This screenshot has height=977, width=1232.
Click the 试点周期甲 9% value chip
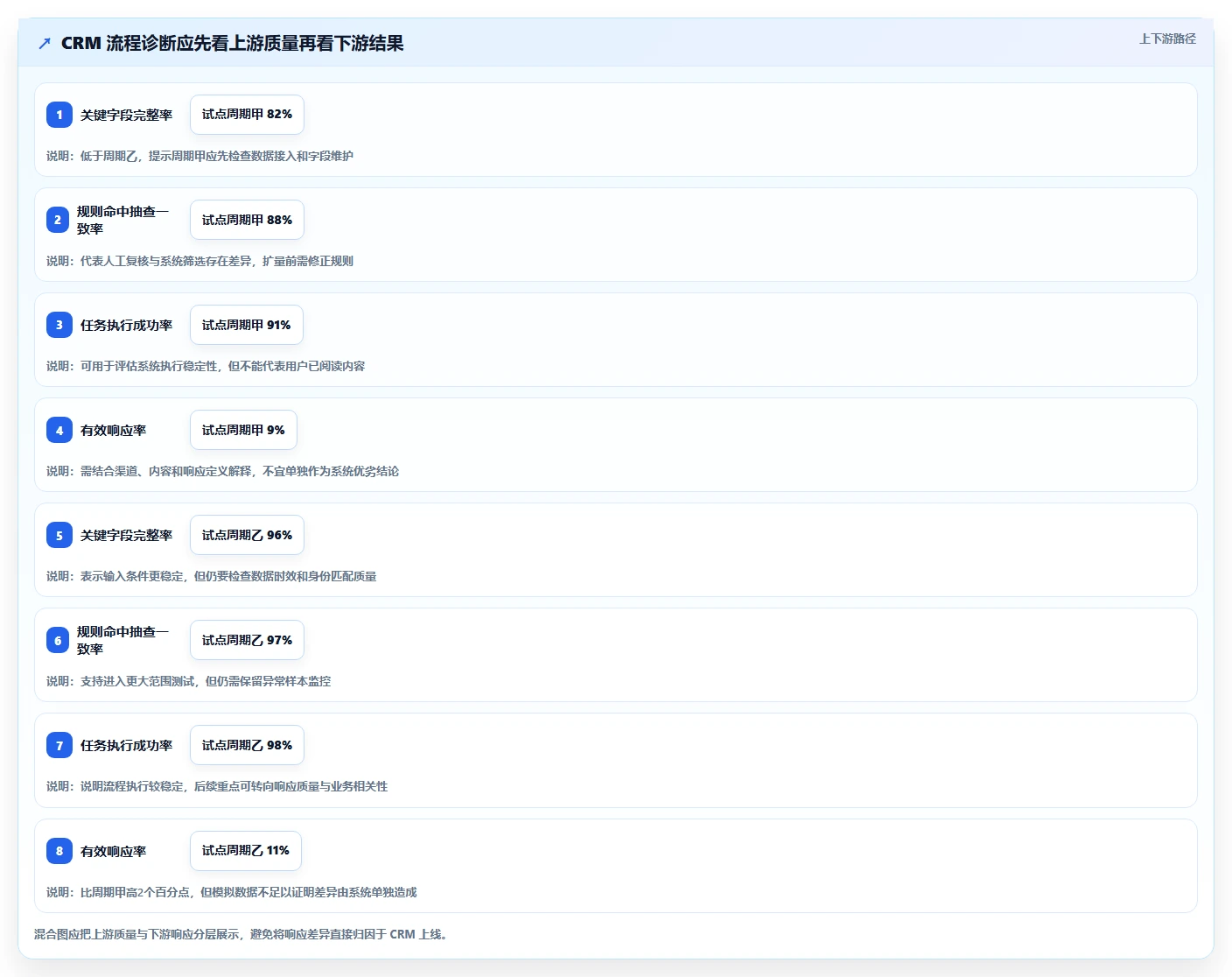click(x=243, y=430)
